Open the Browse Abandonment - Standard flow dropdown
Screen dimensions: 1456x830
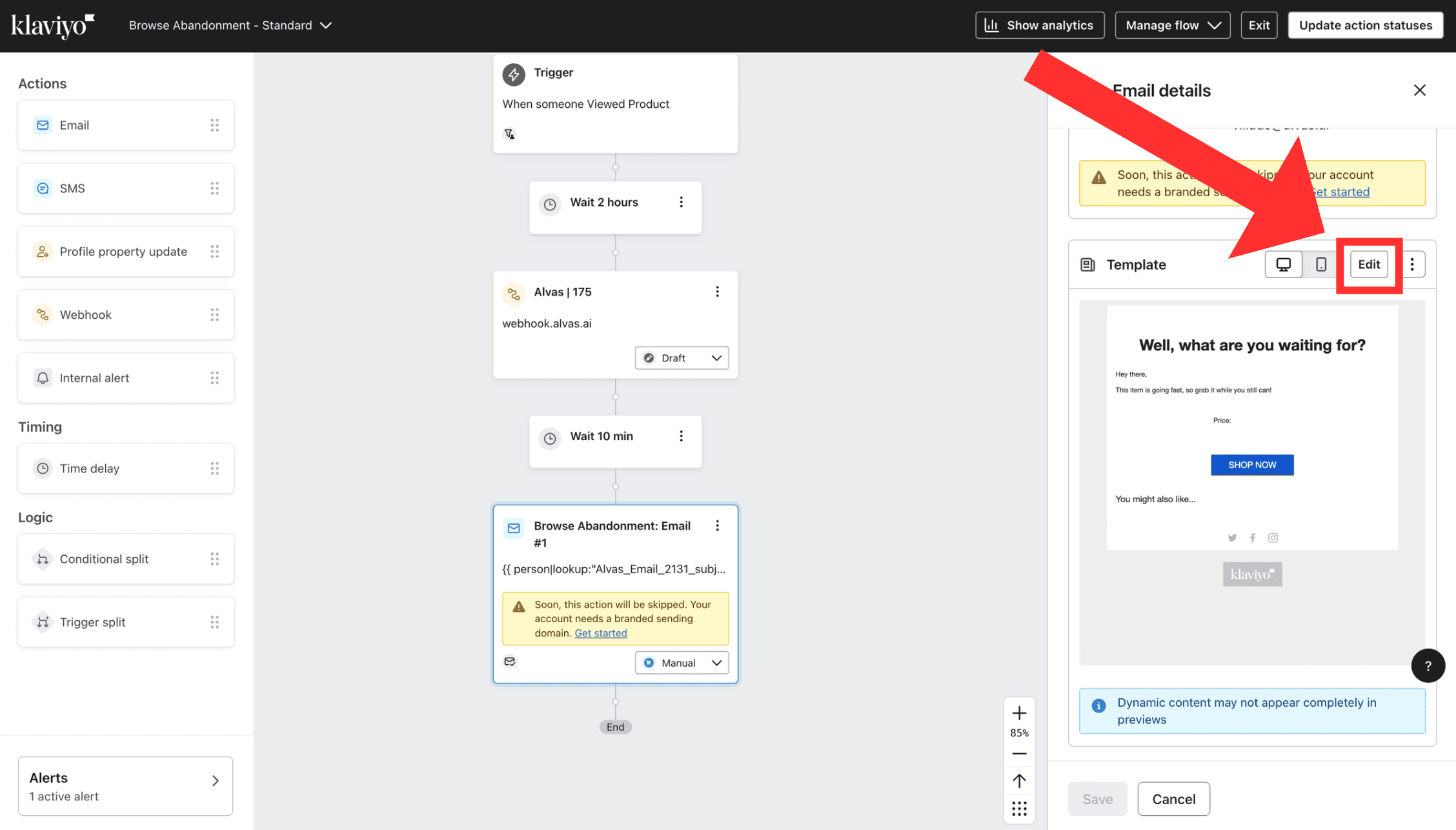[x=230, y=25]
